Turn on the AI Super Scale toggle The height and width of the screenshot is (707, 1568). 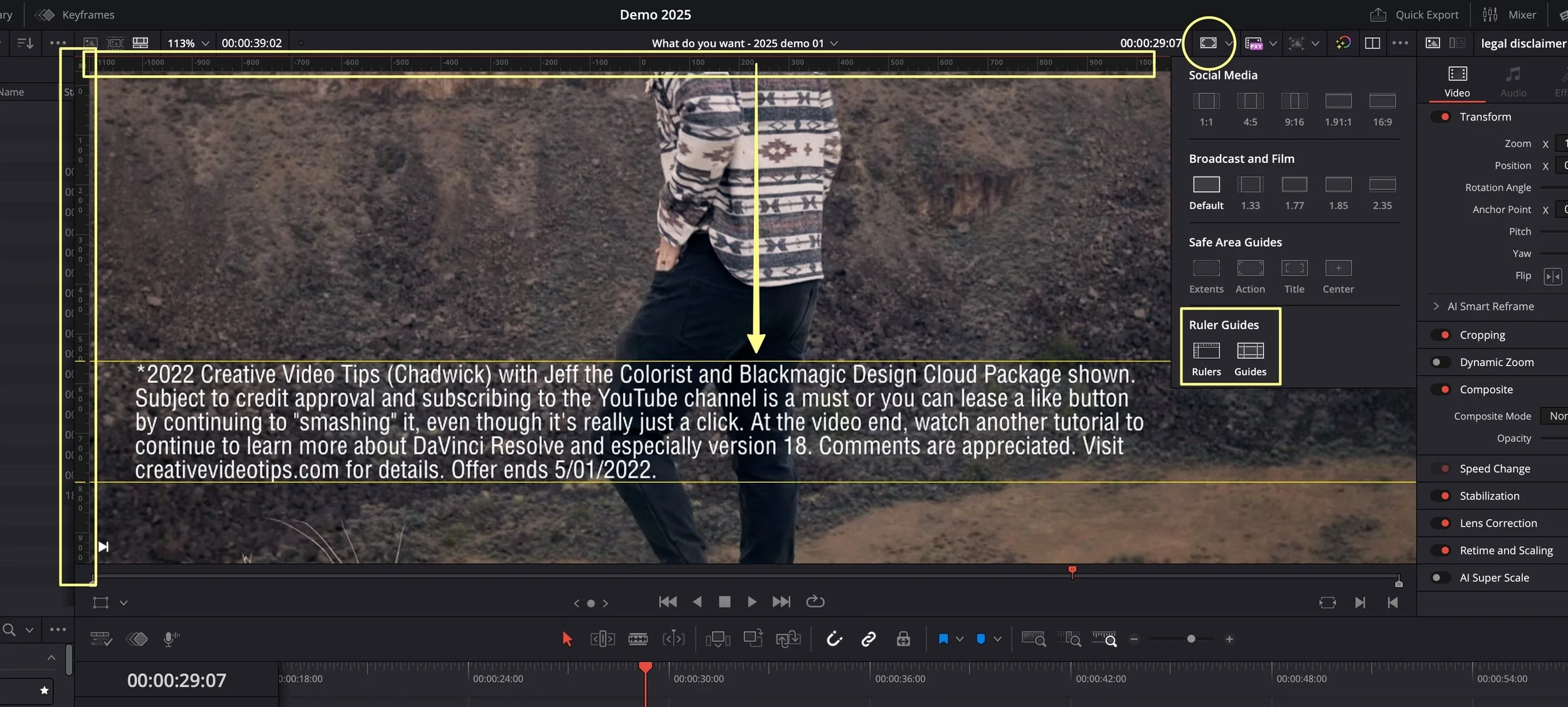coord(1440,578)
